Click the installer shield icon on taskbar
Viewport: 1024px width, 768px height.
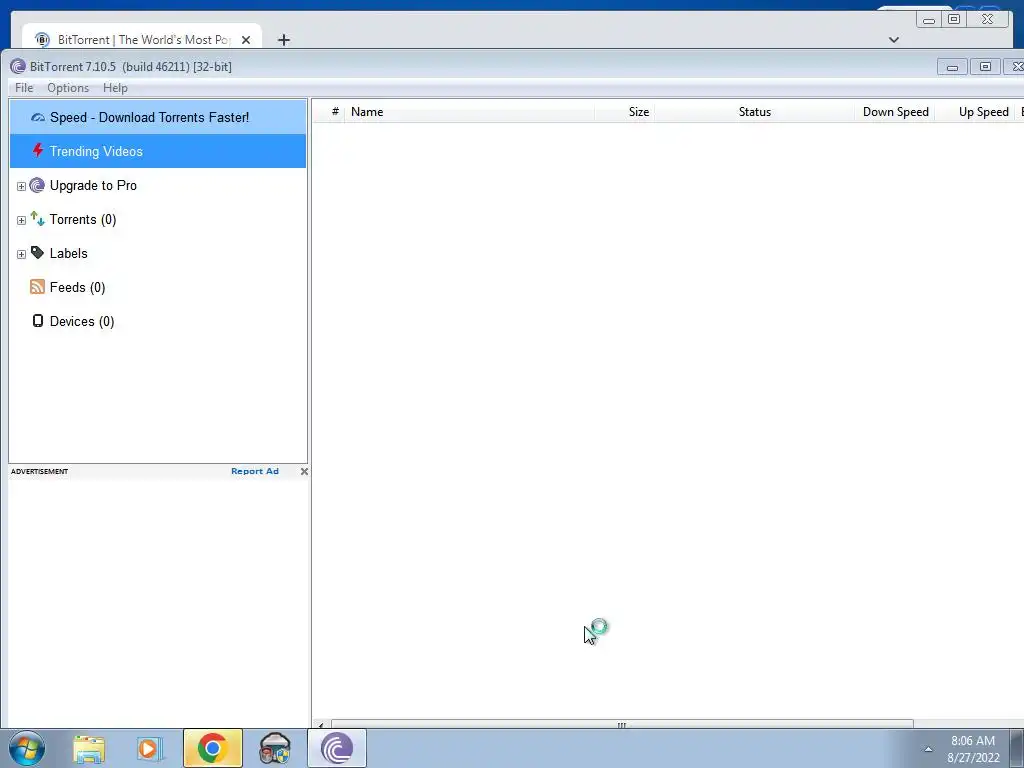click(x=275, y=748)
